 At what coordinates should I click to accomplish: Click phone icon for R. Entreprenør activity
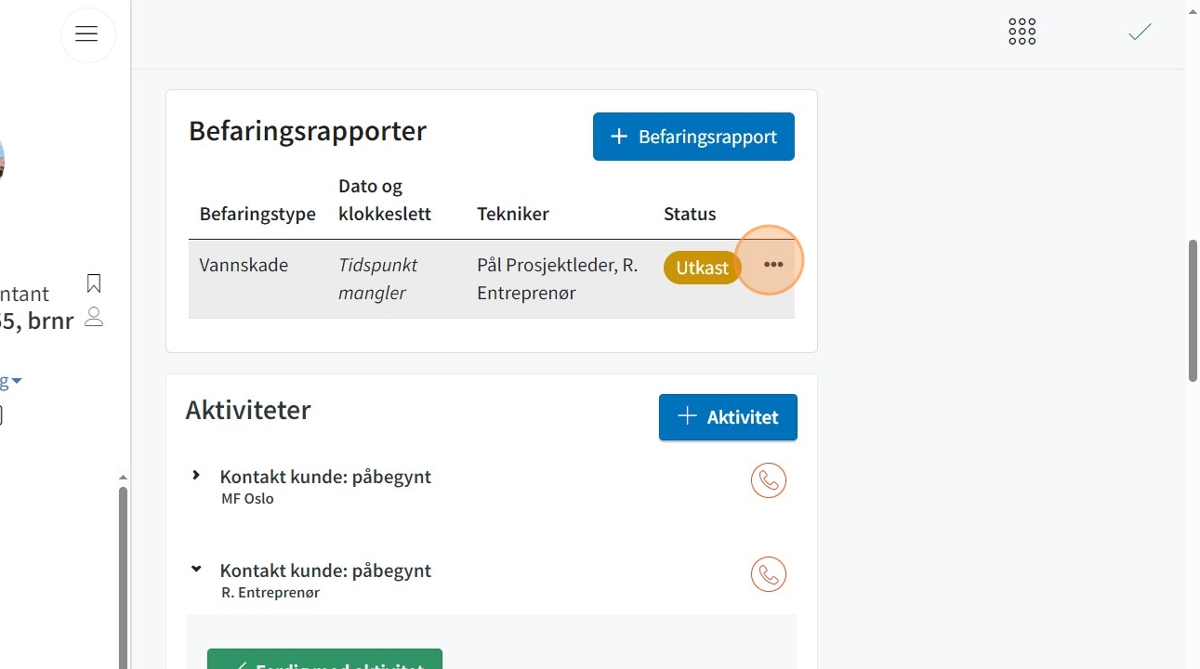768,575
